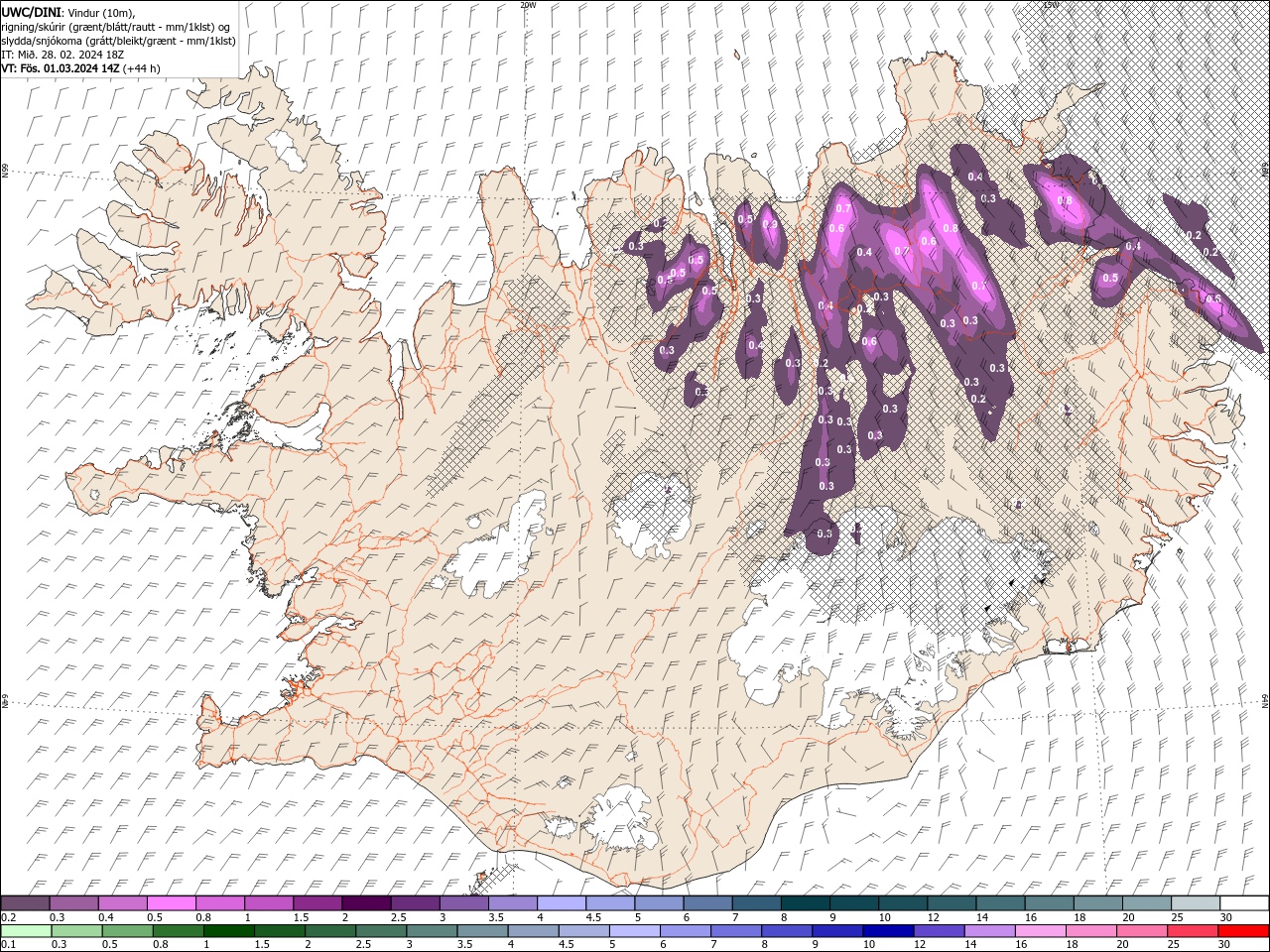Pick the red swatch ending the bottom legend row
This screenshot has height=952, width=1270.
point(1243,931)
